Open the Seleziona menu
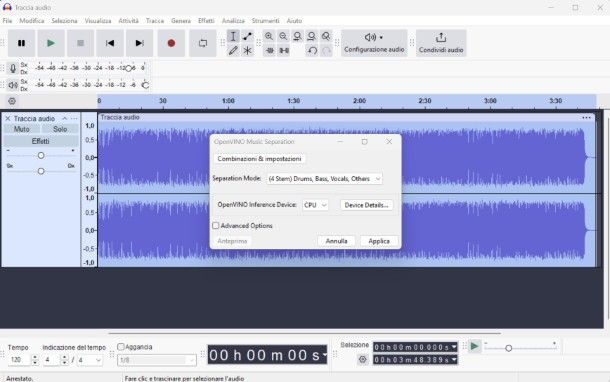Screen dimensions: 610x382 [64, 21]
